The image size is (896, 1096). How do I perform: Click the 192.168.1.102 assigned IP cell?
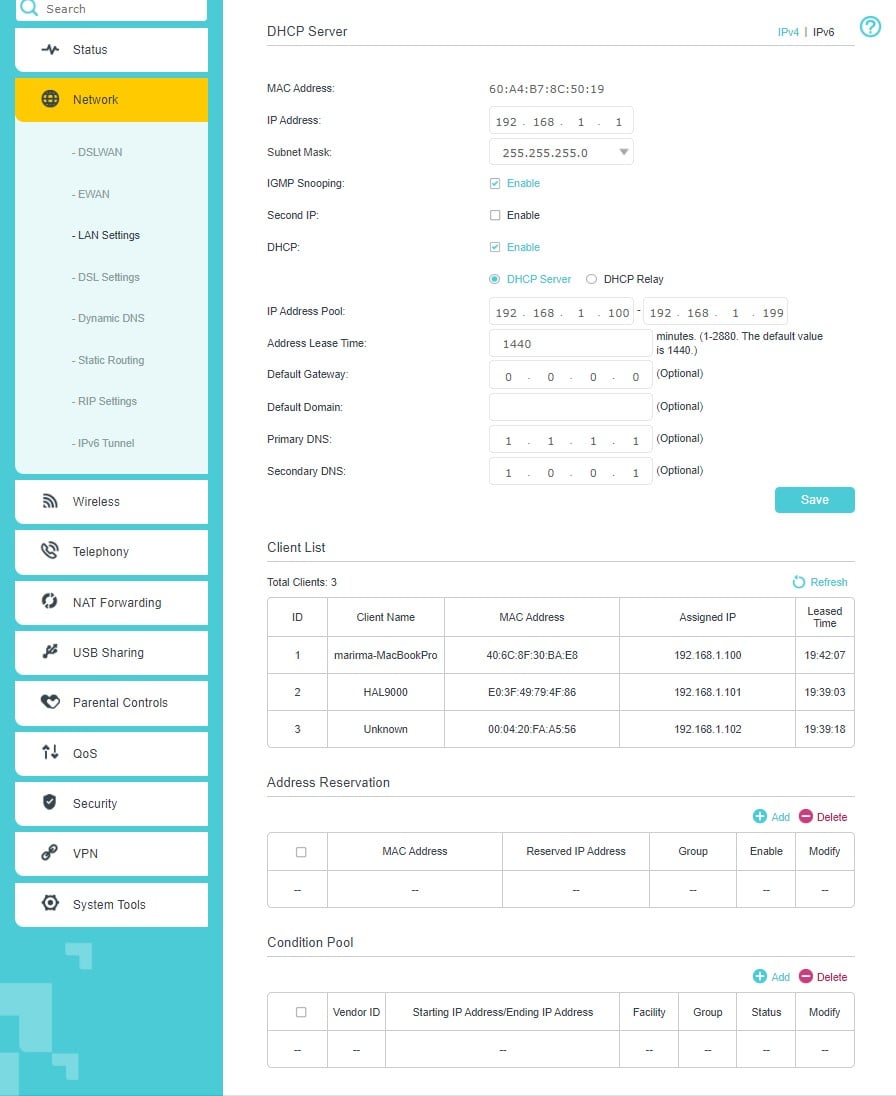click(707, 729)
